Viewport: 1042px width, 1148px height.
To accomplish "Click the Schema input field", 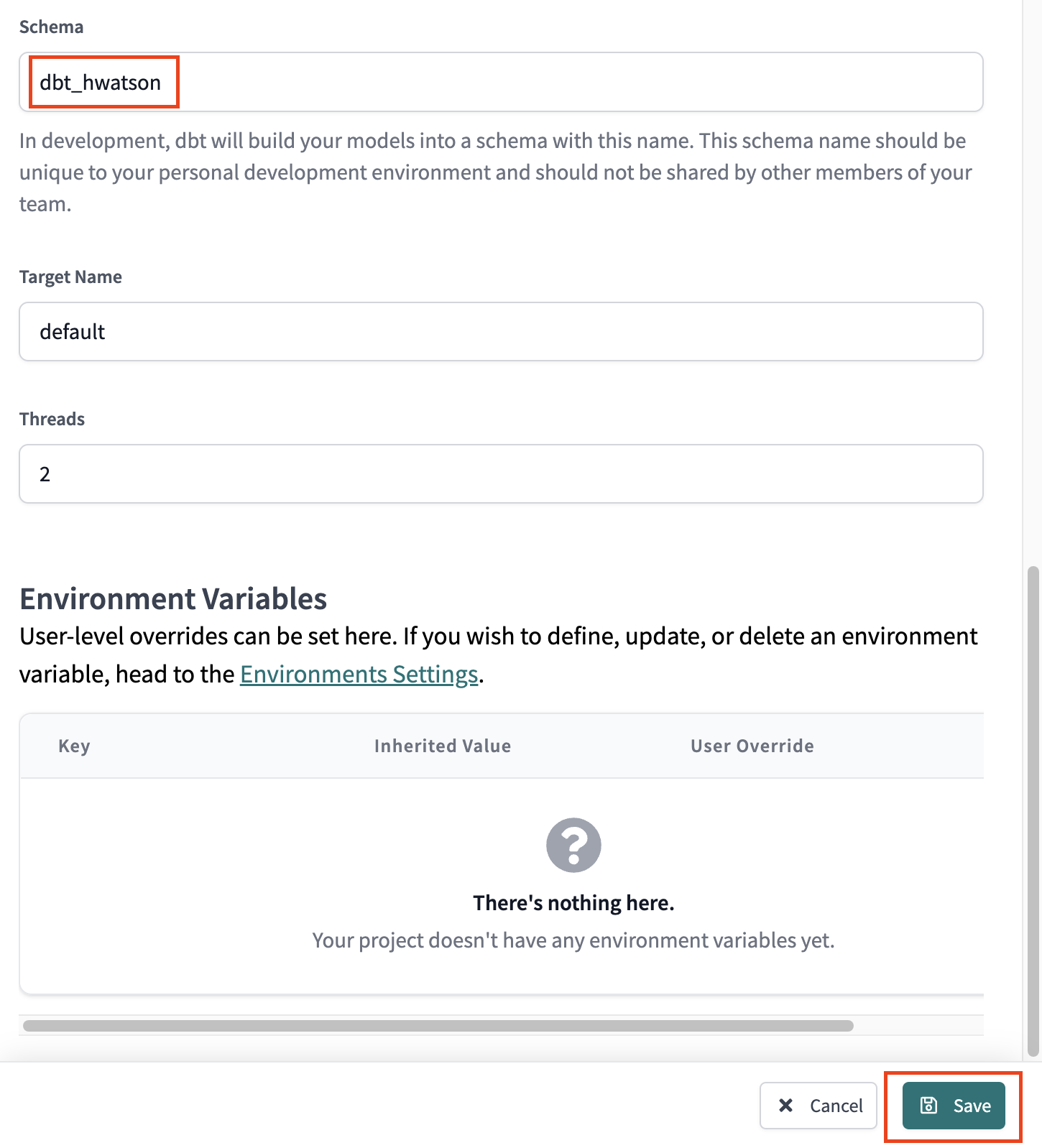I will [500, 82].
